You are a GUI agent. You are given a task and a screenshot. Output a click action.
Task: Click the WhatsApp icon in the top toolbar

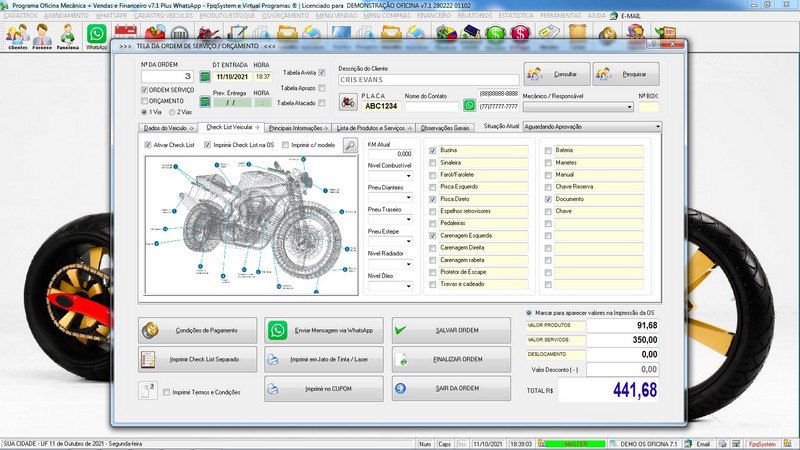[x=97, y=35]
